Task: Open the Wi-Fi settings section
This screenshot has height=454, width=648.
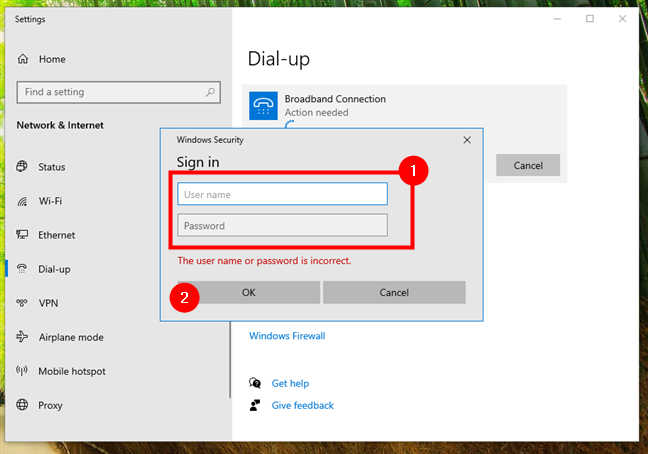Action: 50,201
